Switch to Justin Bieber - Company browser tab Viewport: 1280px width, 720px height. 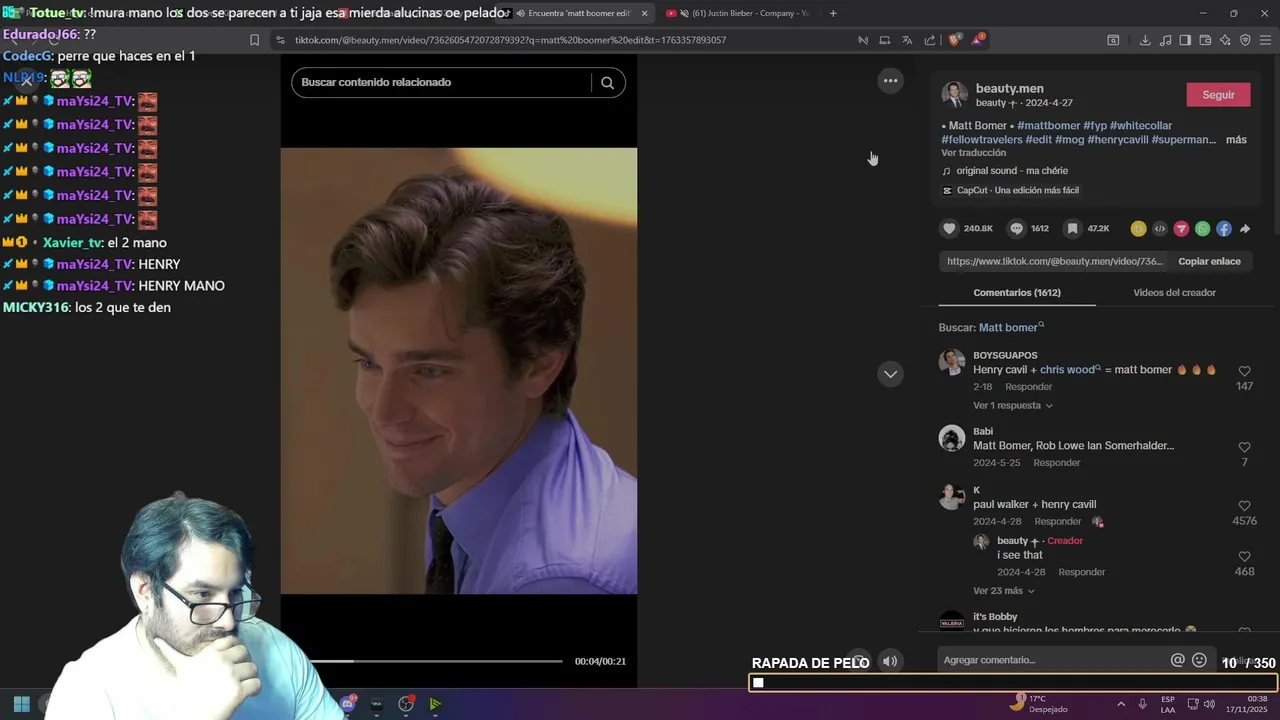point(740,13)
